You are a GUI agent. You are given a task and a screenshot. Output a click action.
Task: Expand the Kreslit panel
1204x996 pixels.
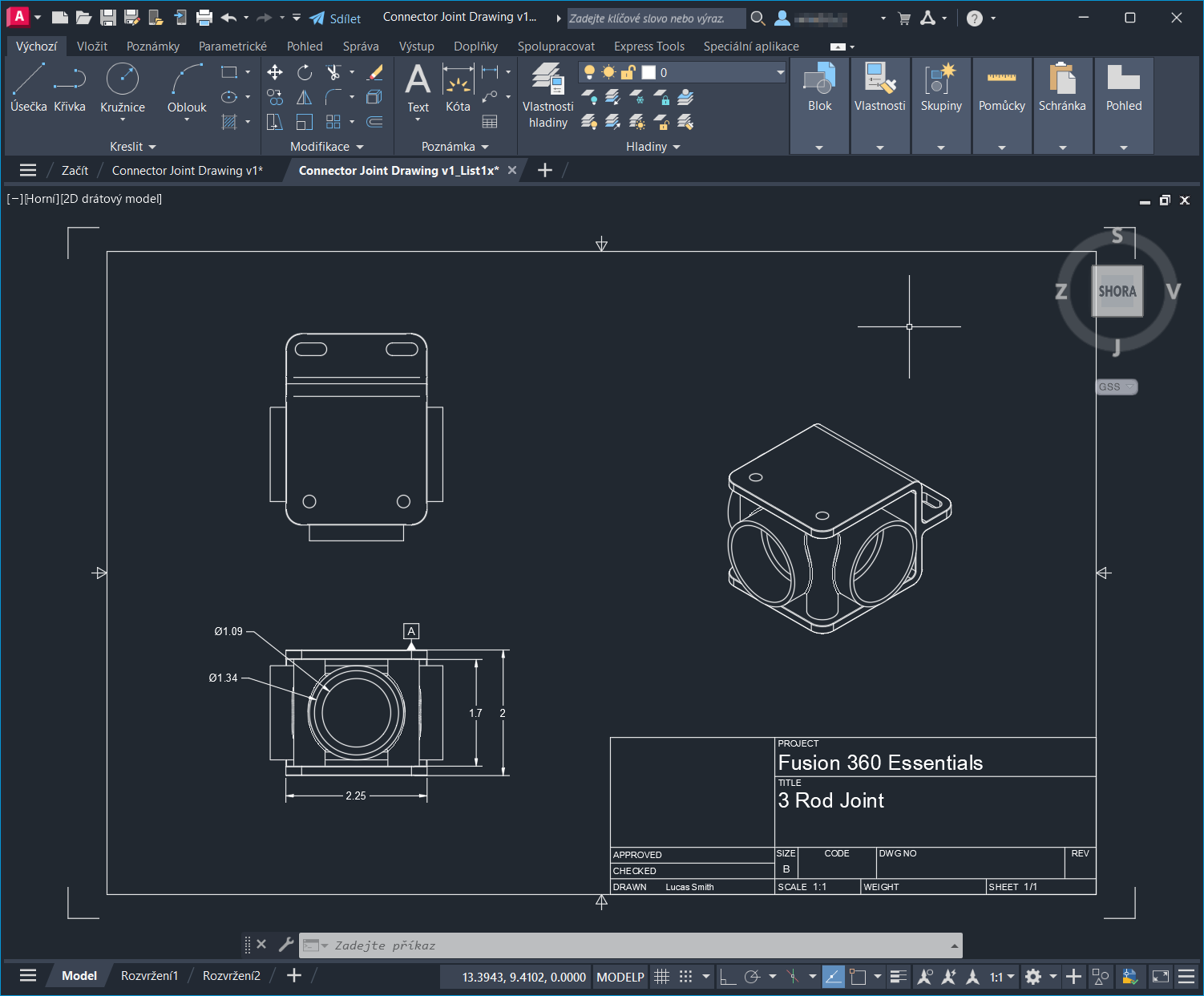pyautogui.click(x=132, y=147)
